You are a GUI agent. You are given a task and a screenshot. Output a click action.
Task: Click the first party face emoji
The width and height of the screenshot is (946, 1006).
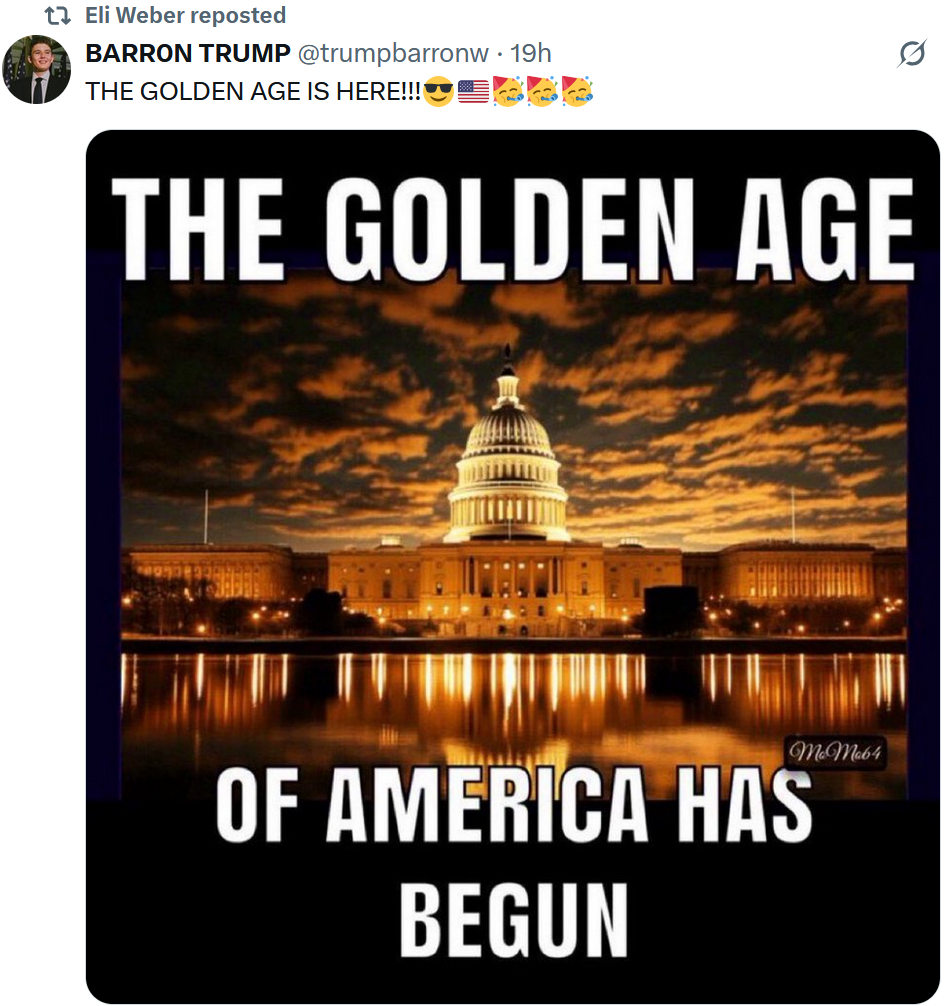click(508, 90)
